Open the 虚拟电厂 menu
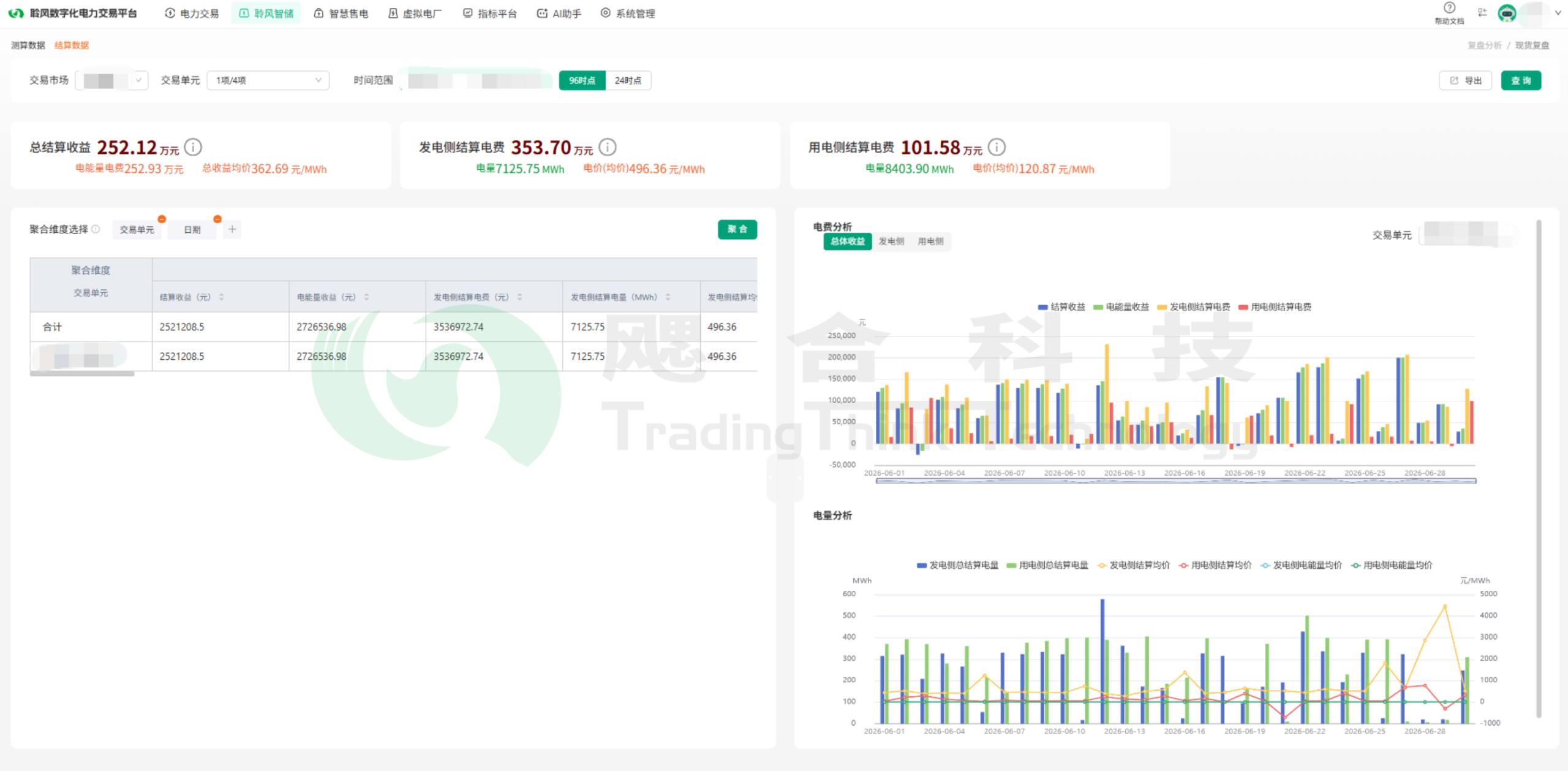This screenshot has height=771, width=1568. pos(415,13)
